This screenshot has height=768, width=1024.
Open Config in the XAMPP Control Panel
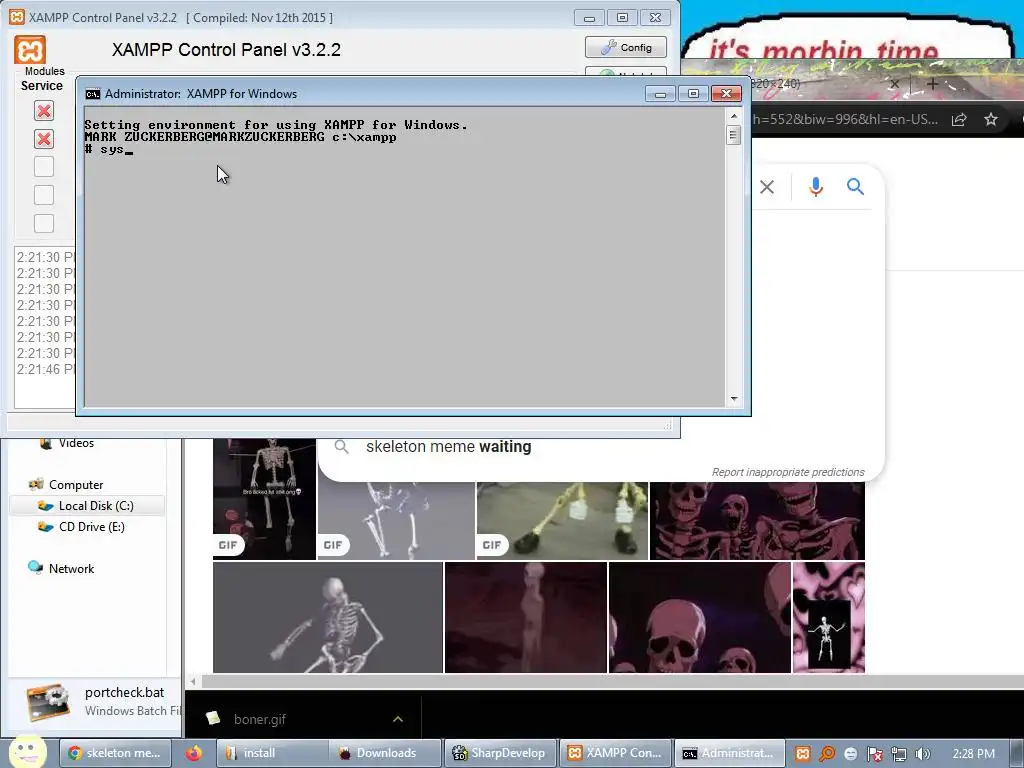pyautogui.click(x=626, y=47)
